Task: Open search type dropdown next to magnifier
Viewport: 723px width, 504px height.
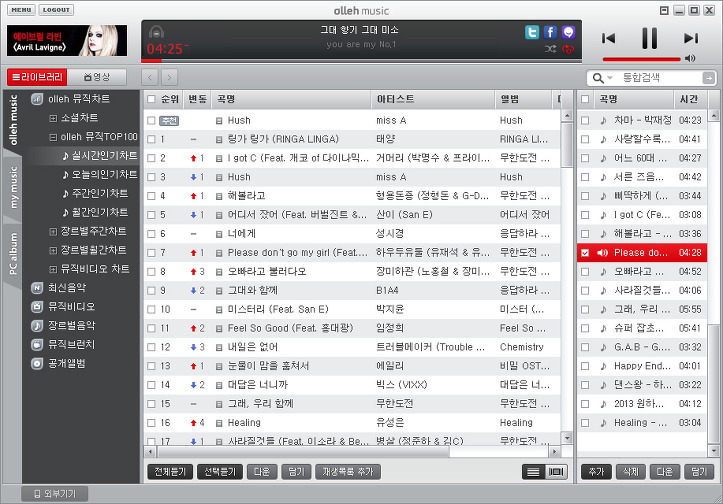Action: 610,78
